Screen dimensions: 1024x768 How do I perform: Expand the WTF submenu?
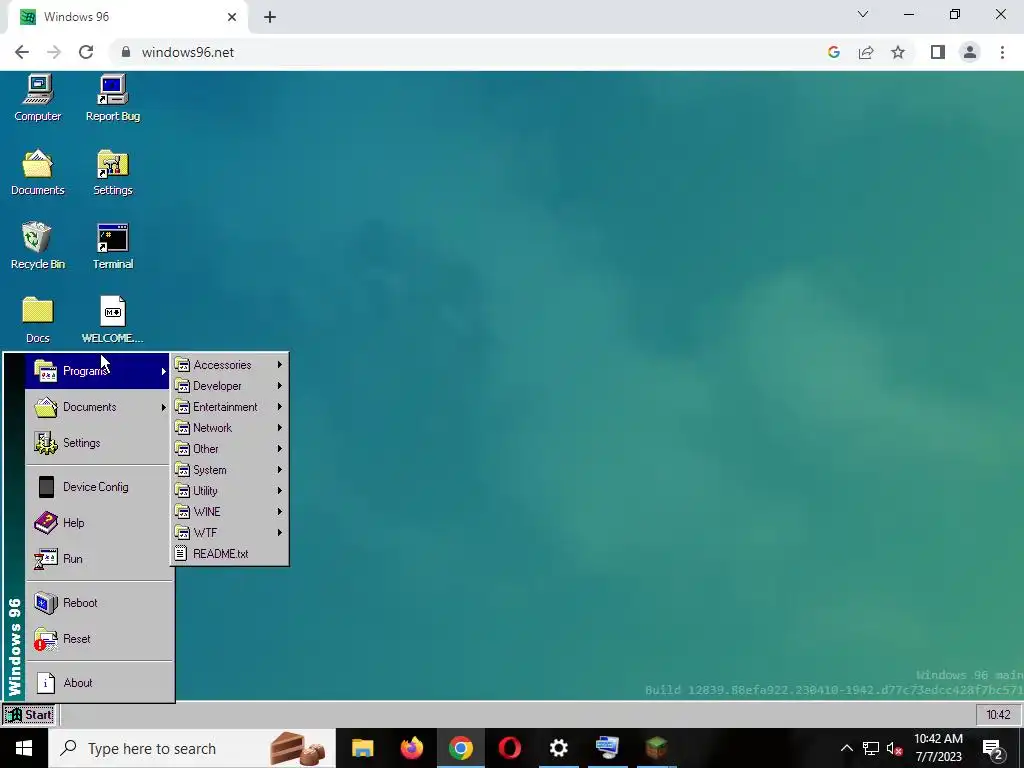229,532
